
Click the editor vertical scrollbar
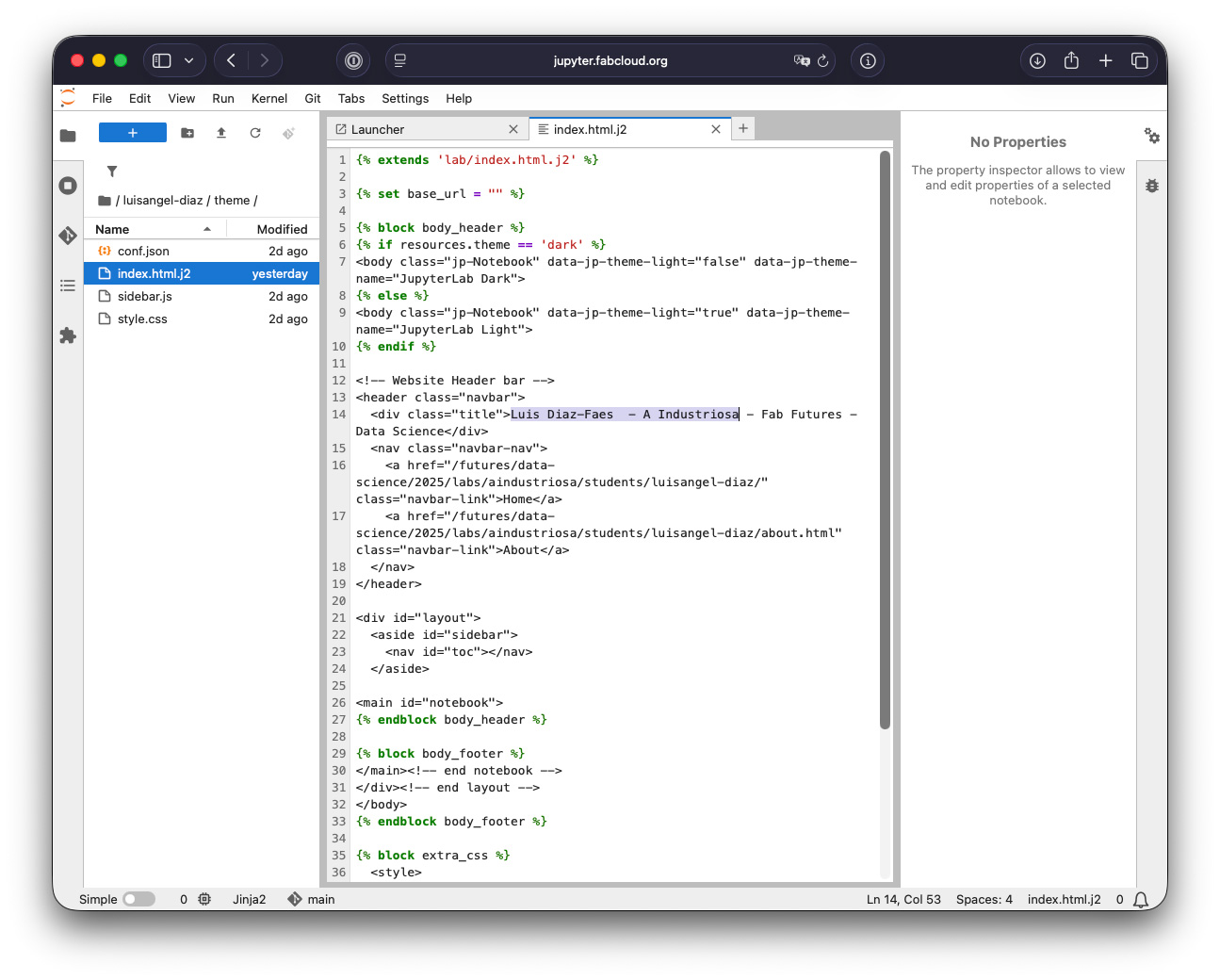[885, 440]
